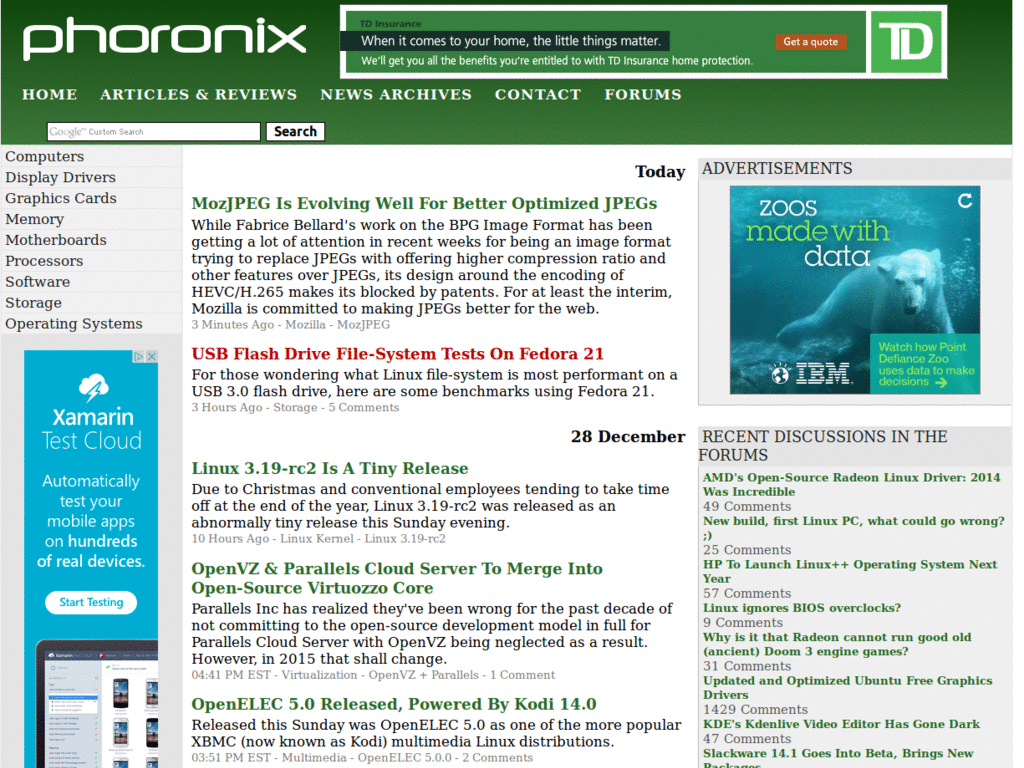Open USB Flash Drive File-System Tests article
Screen dimensions: 1024x768
coord(398,354)
